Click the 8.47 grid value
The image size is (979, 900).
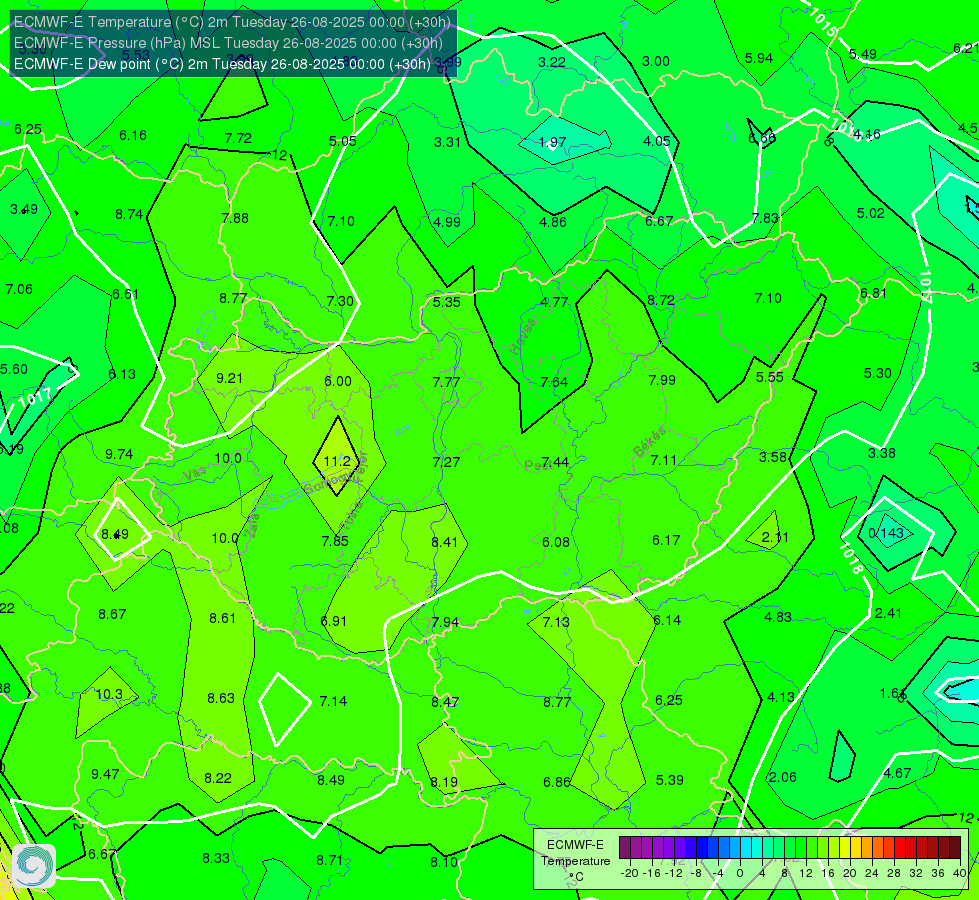(x=445, y=702)
